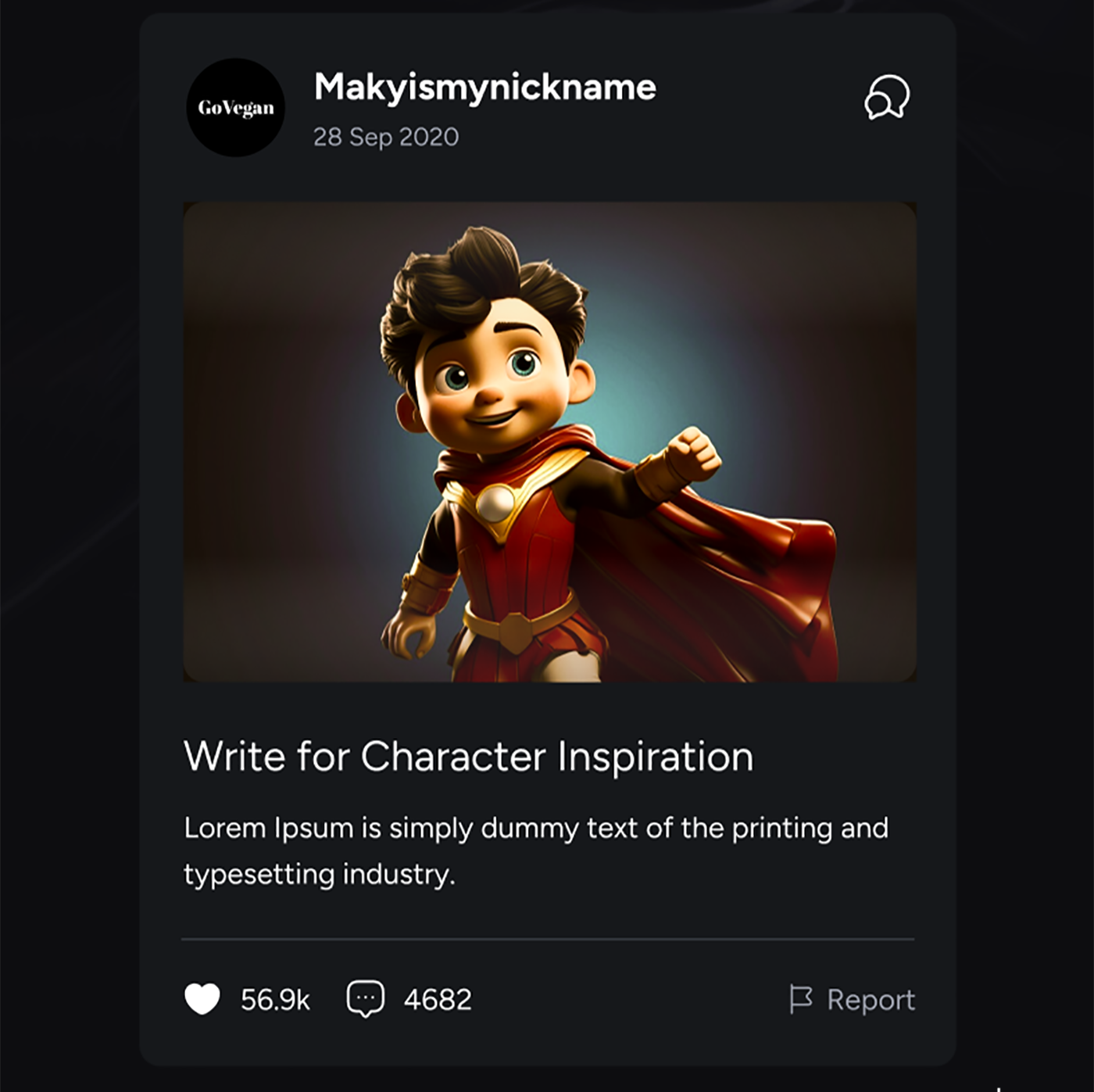Open the superhero boy post image
Image resolution: width=1094 pixels, height=1092 pixels.
[549, 442]
